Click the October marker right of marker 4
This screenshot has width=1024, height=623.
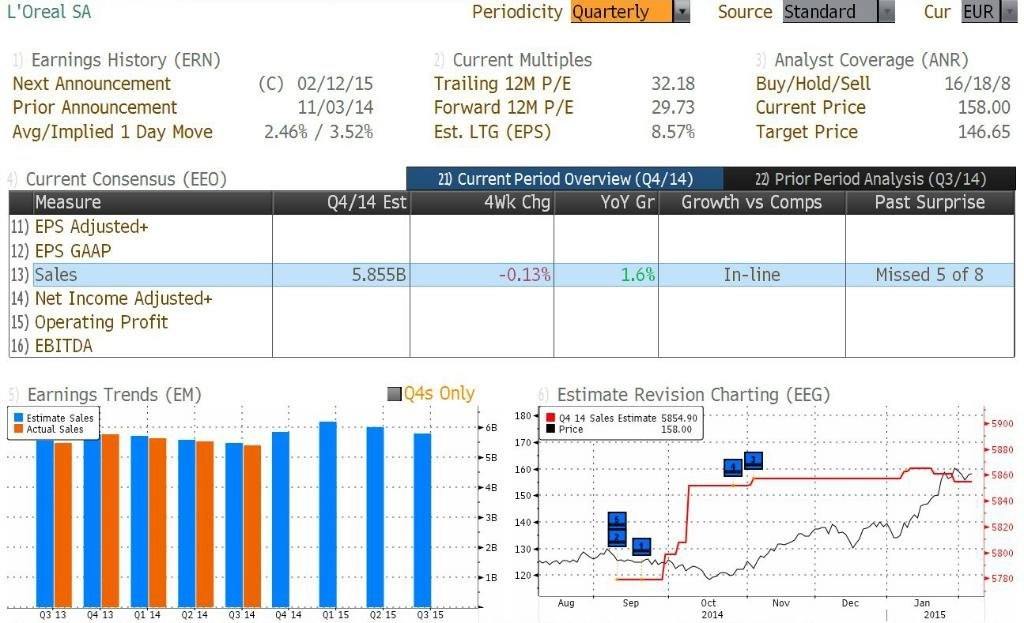pos(754,461)
